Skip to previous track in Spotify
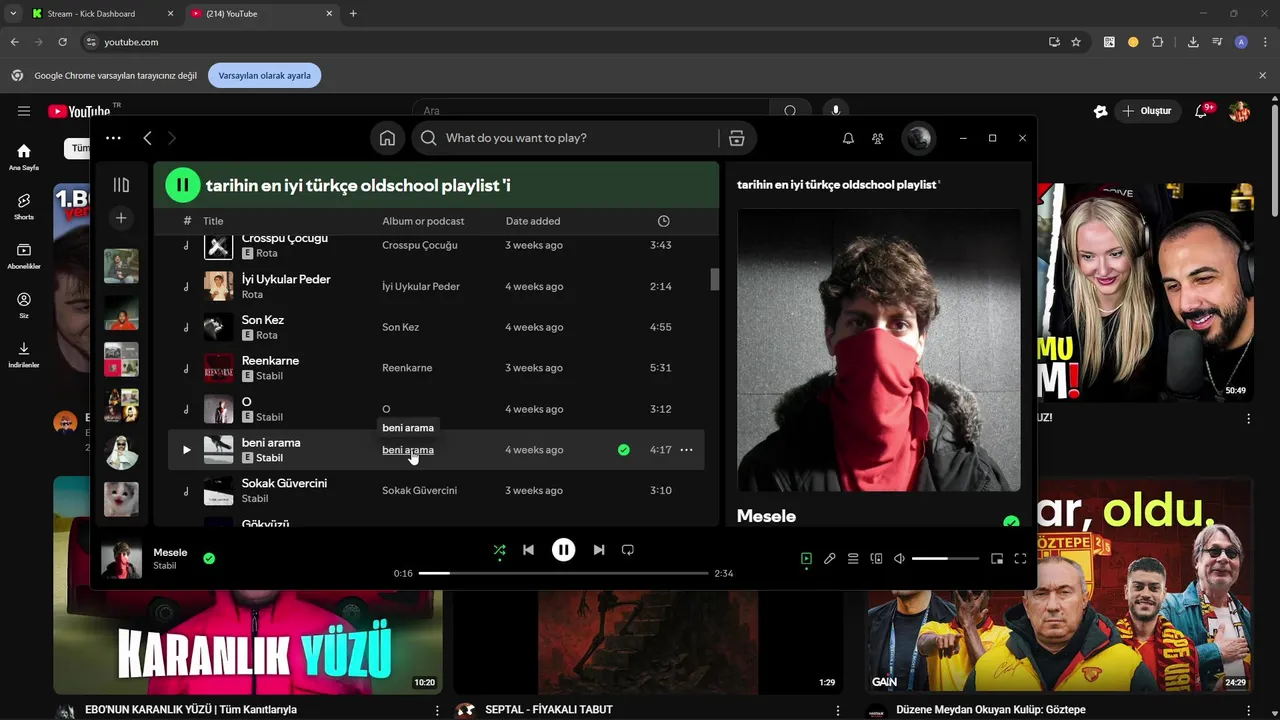Viewport: 1280px width, 720px height. pos(528,550)
